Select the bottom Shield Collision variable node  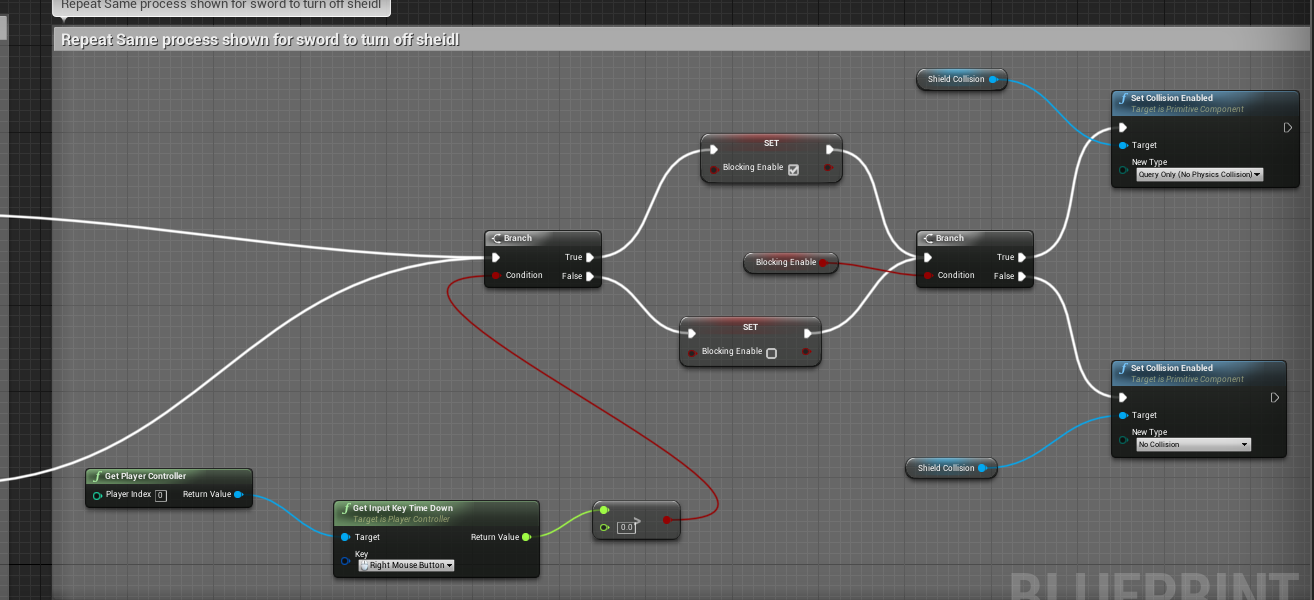pyautogui.click(x=944, y=468)
